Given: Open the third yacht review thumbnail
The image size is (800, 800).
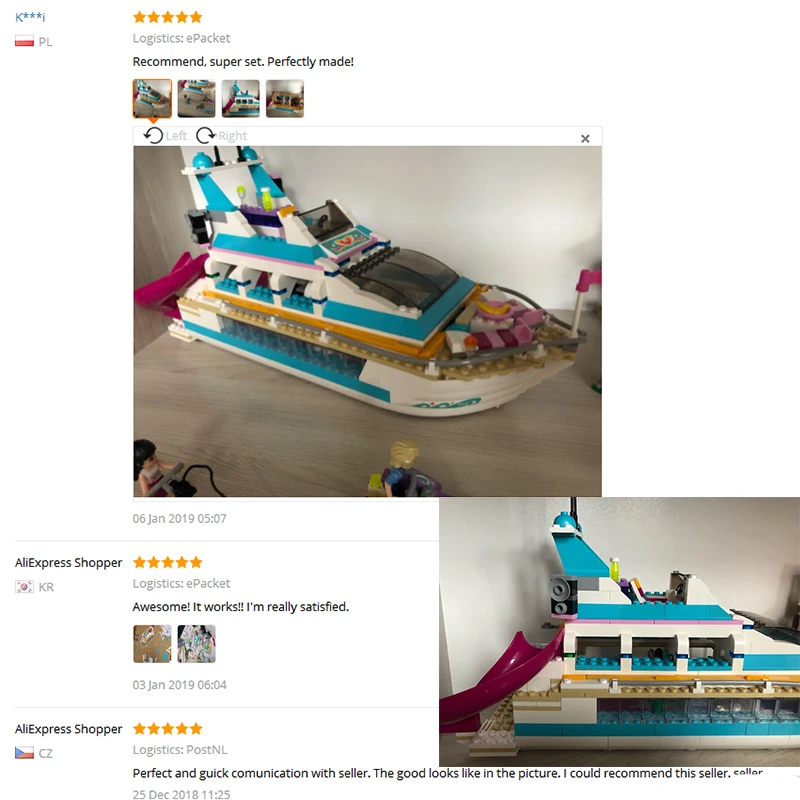Looking at the screenshot, I should tap(240, 98).
